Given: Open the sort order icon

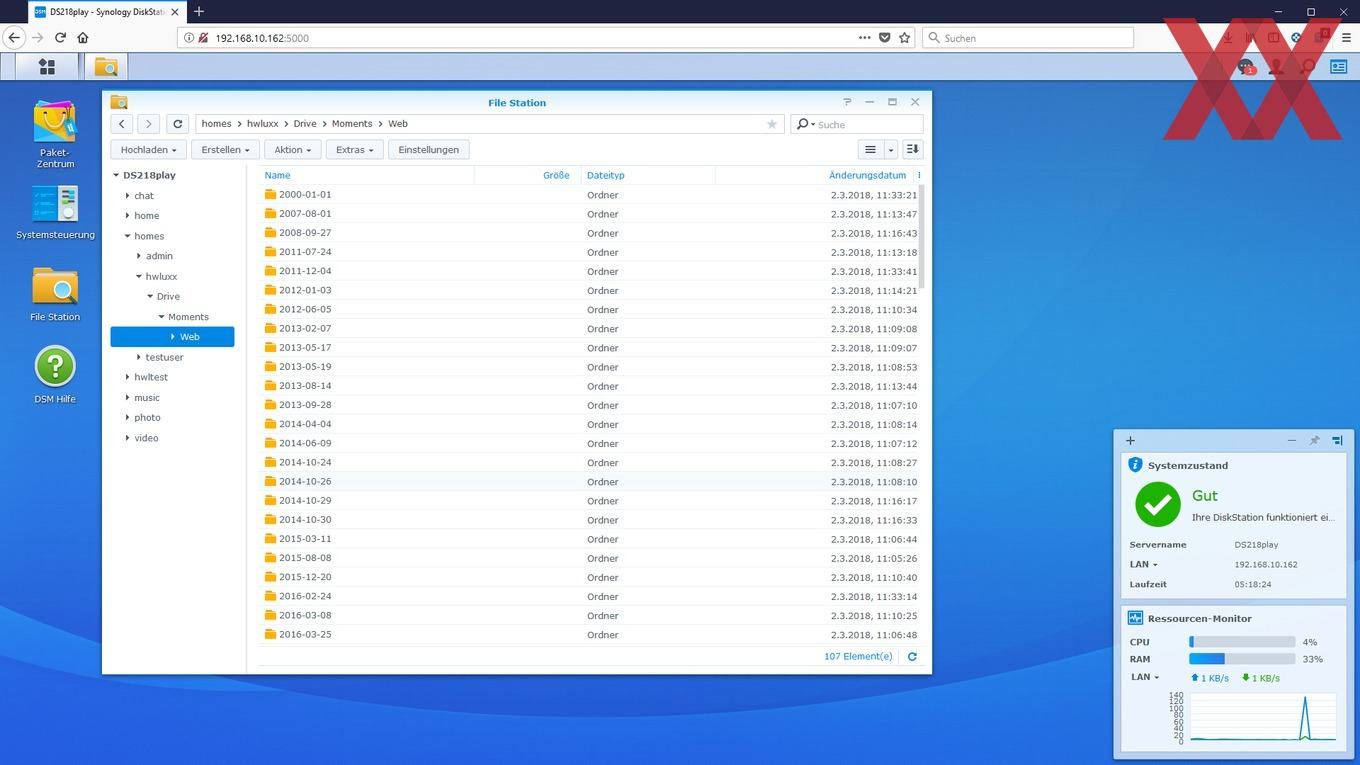Looking at the screenshot, I should point(912,150).
